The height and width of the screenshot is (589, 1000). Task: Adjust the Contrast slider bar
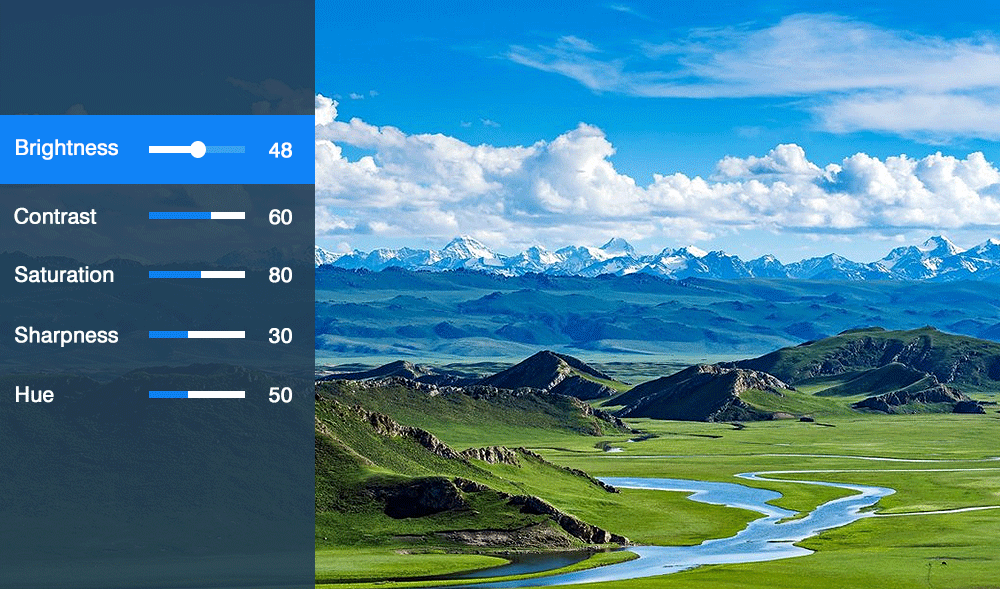coord(197,215)
